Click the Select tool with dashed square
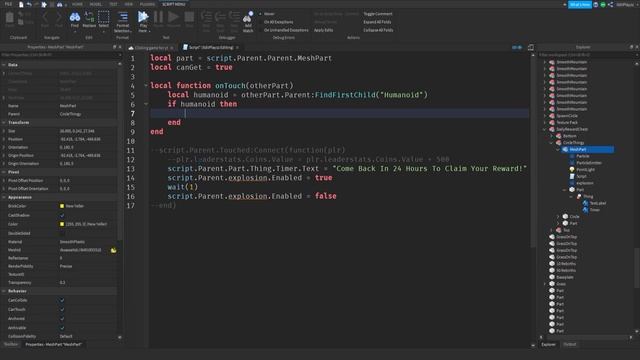This screenshot has height=360, width=640. click(104, 17)
